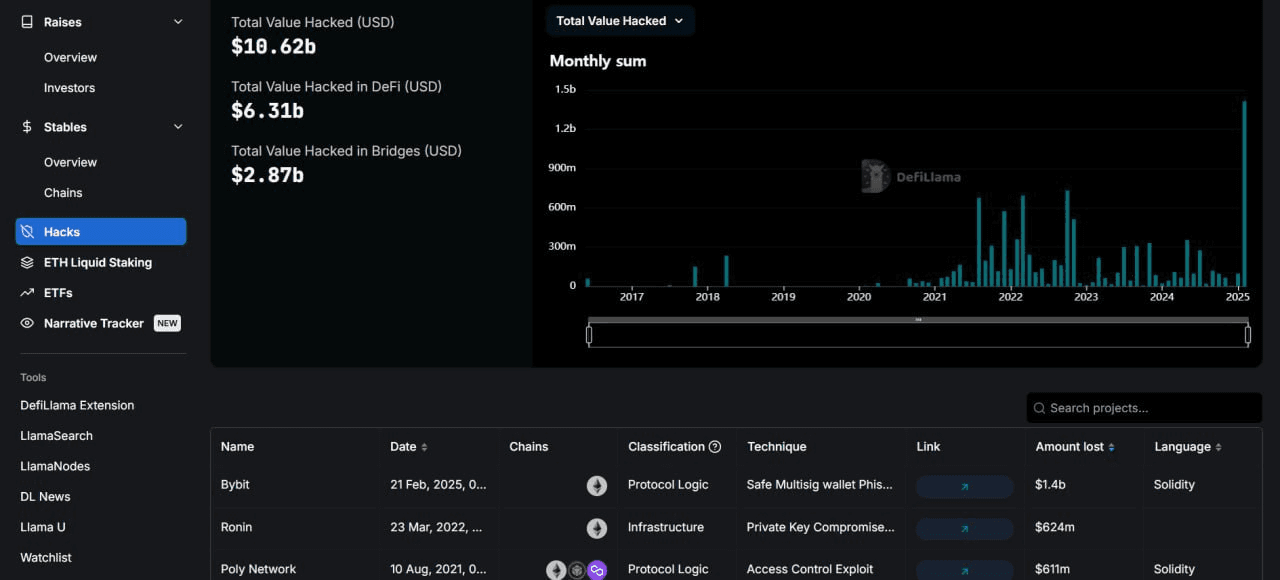Go to ETH Liquid Staking page

click(x=98, y=262)
